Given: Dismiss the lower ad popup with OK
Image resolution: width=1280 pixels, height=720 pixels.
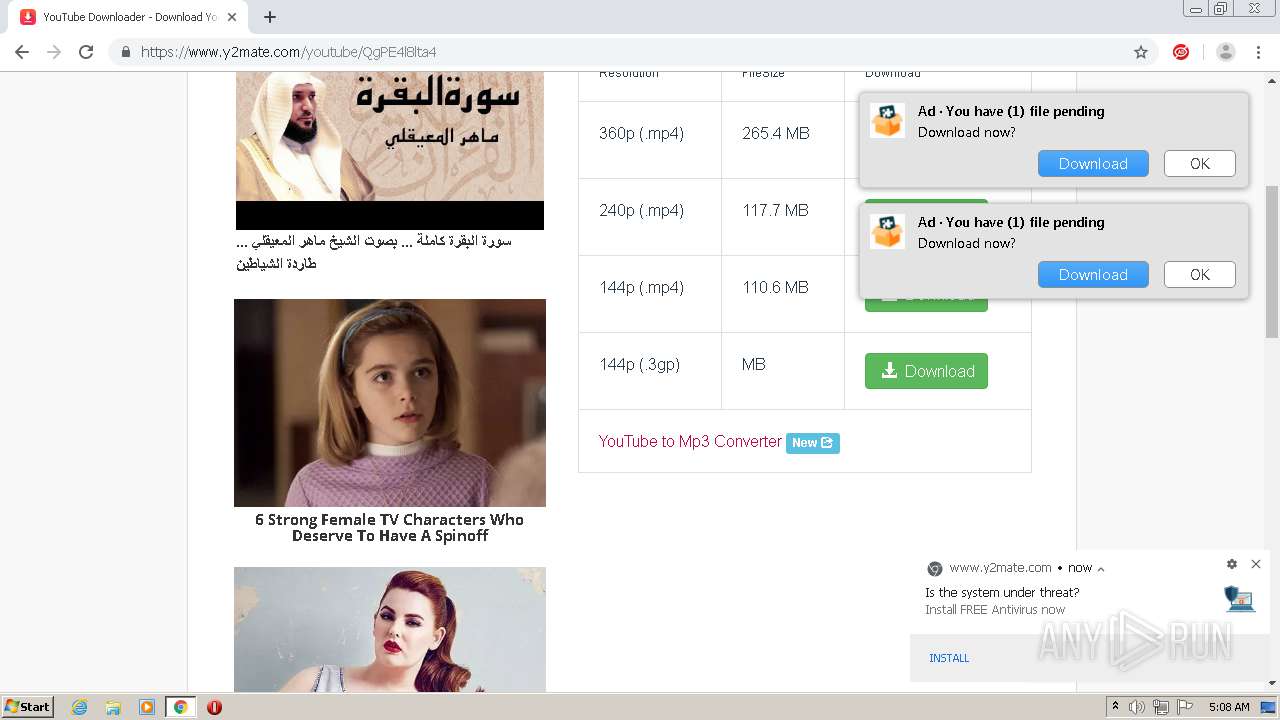Looking at the screenshot, I should [x=1200, y=275].
